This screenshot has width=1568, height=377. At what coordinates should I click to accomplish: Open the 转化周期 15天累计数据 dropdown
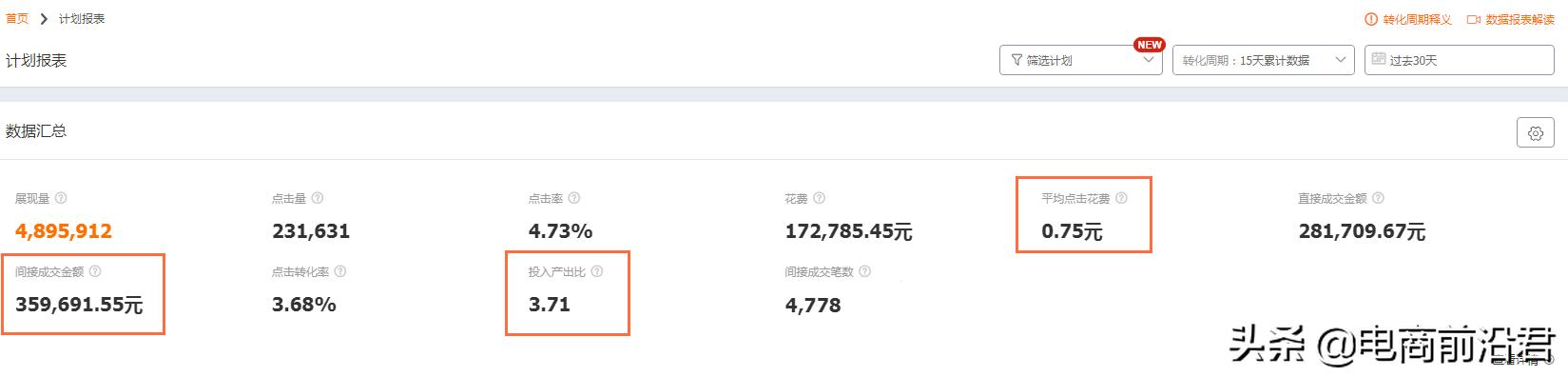pyautogui.click(x=1264, y=60)
